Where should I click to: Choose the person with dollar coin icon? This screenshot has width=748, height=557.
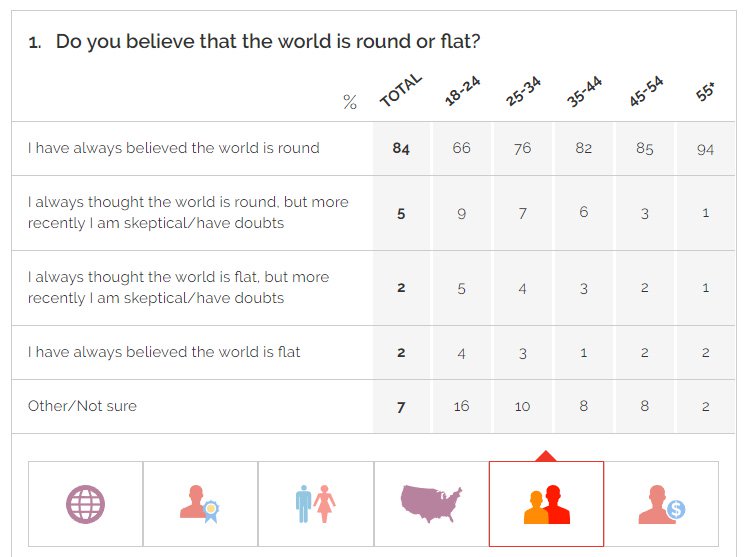(661, 504)
